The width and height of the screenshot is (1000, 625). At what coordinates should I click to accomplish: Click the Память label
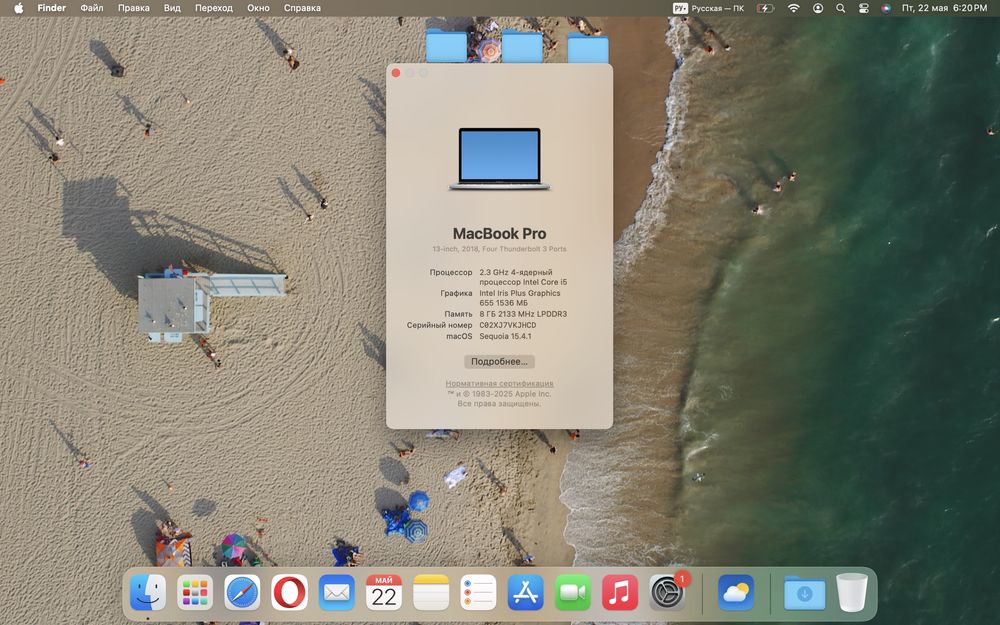point(459,314)
